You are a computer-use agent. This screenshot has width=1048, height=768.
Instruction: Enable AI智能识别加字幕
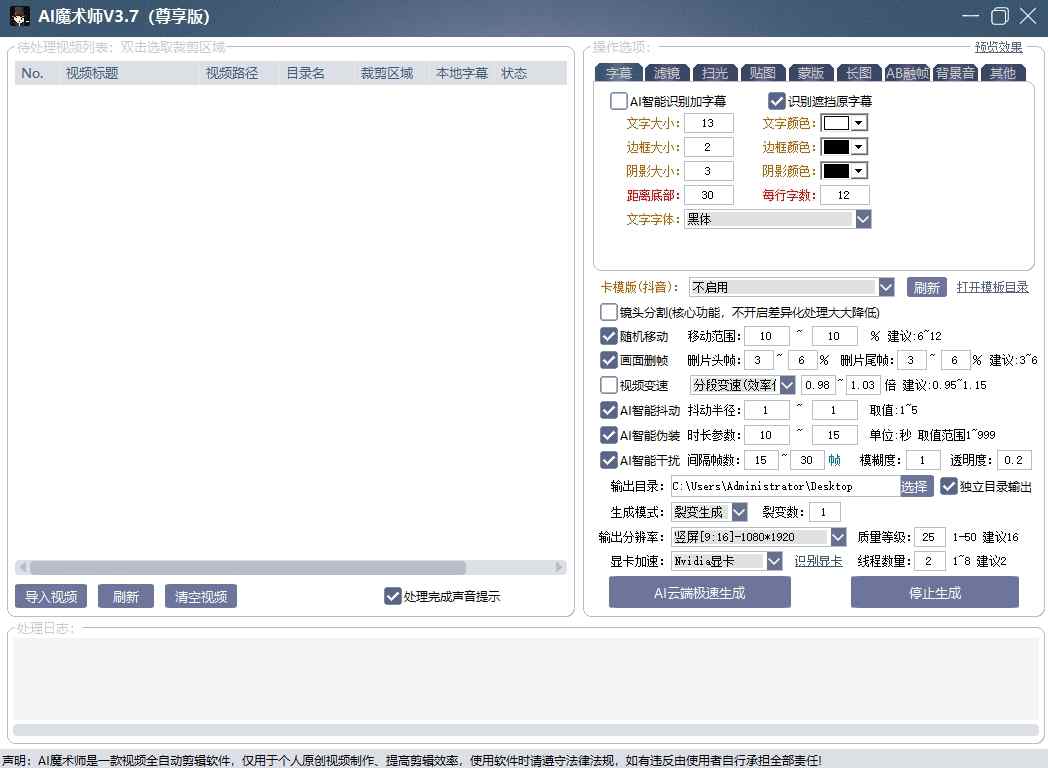(617, 100)
